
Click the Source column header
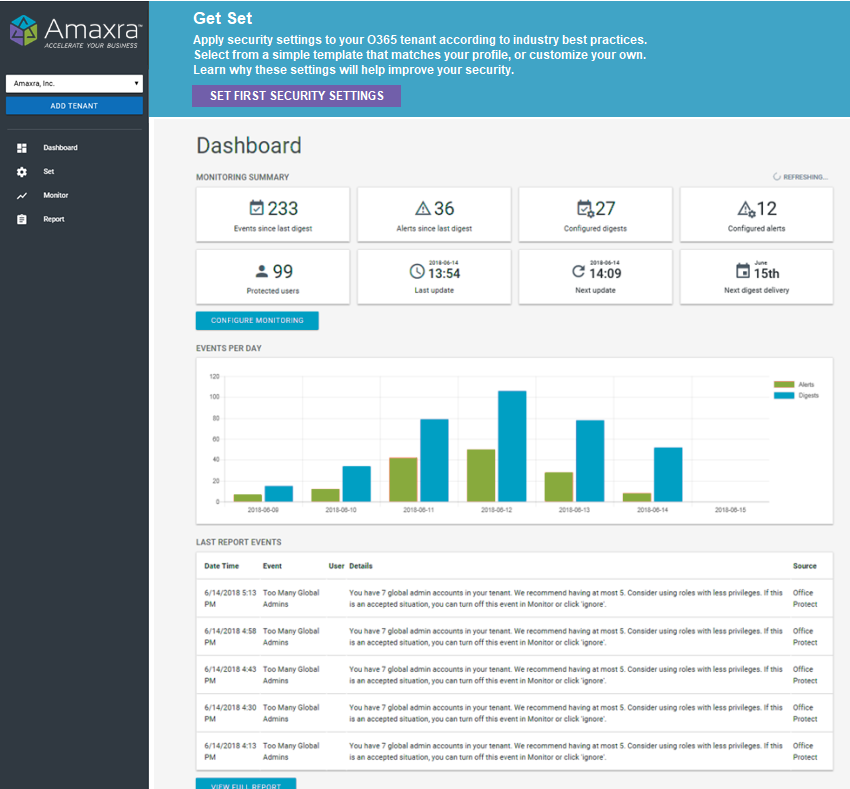pos(804,566)
